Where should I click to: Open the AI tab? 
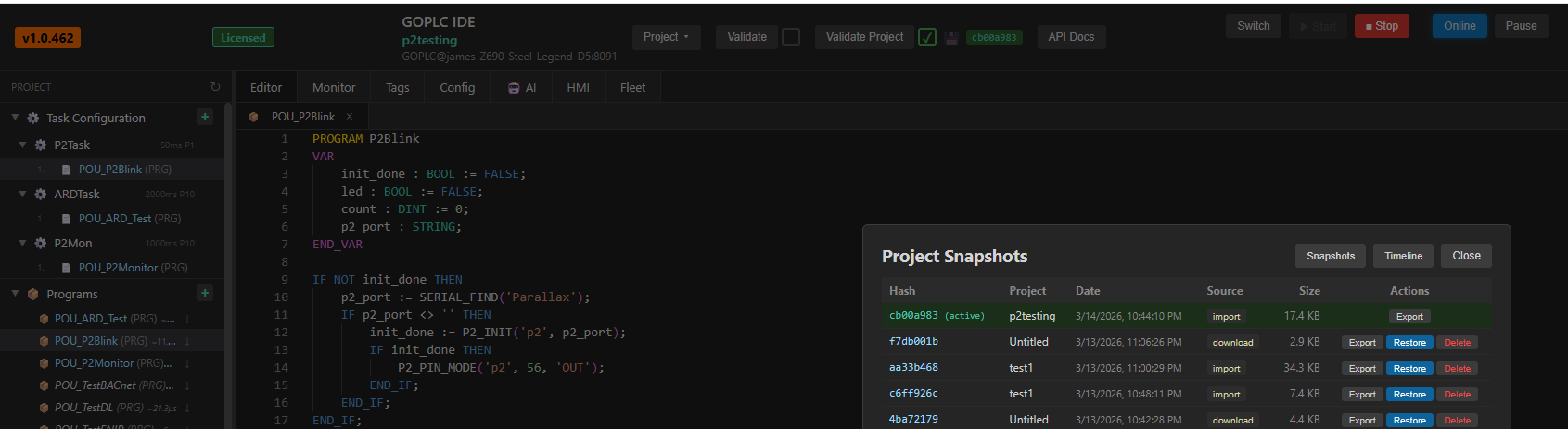[x=522, y=87]
